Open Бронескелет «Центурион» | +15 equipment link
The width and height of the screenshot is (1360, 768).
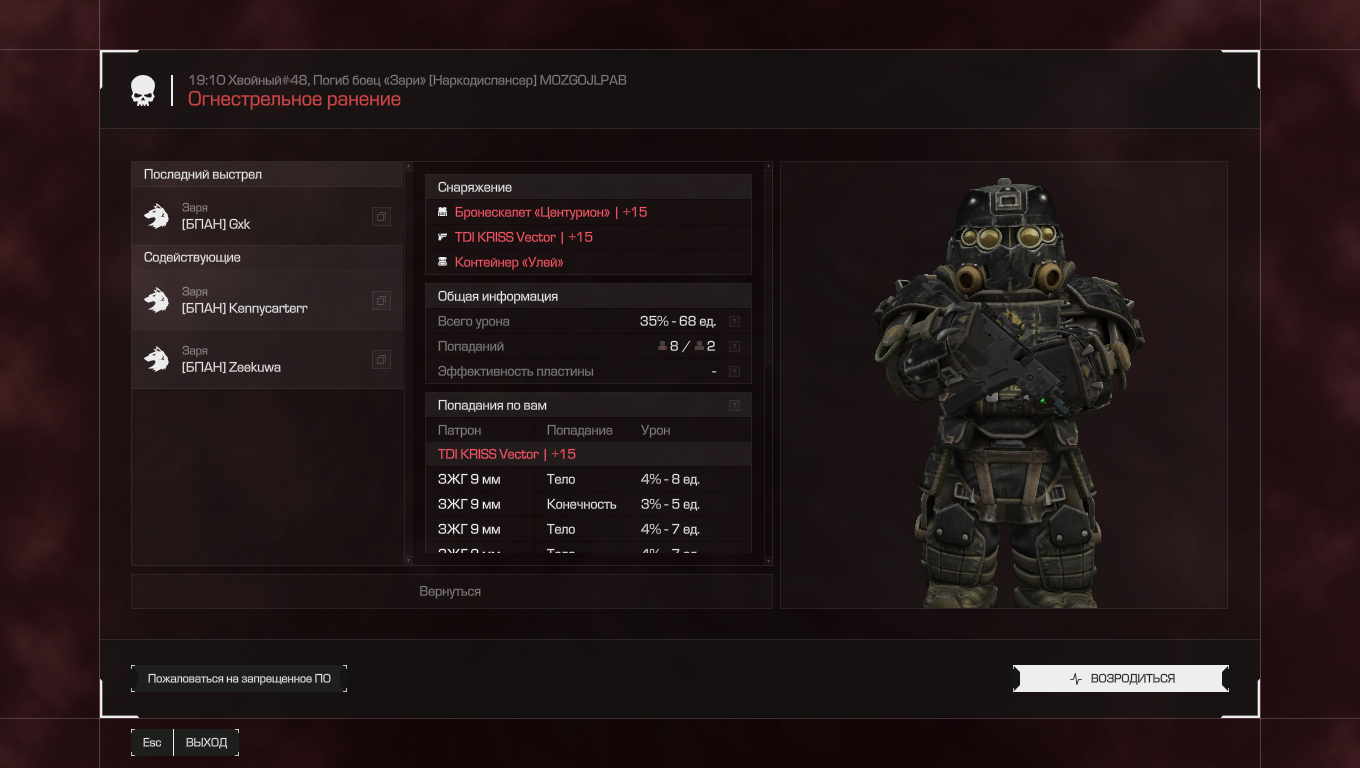pyautogui.click(x=551, y=212)
